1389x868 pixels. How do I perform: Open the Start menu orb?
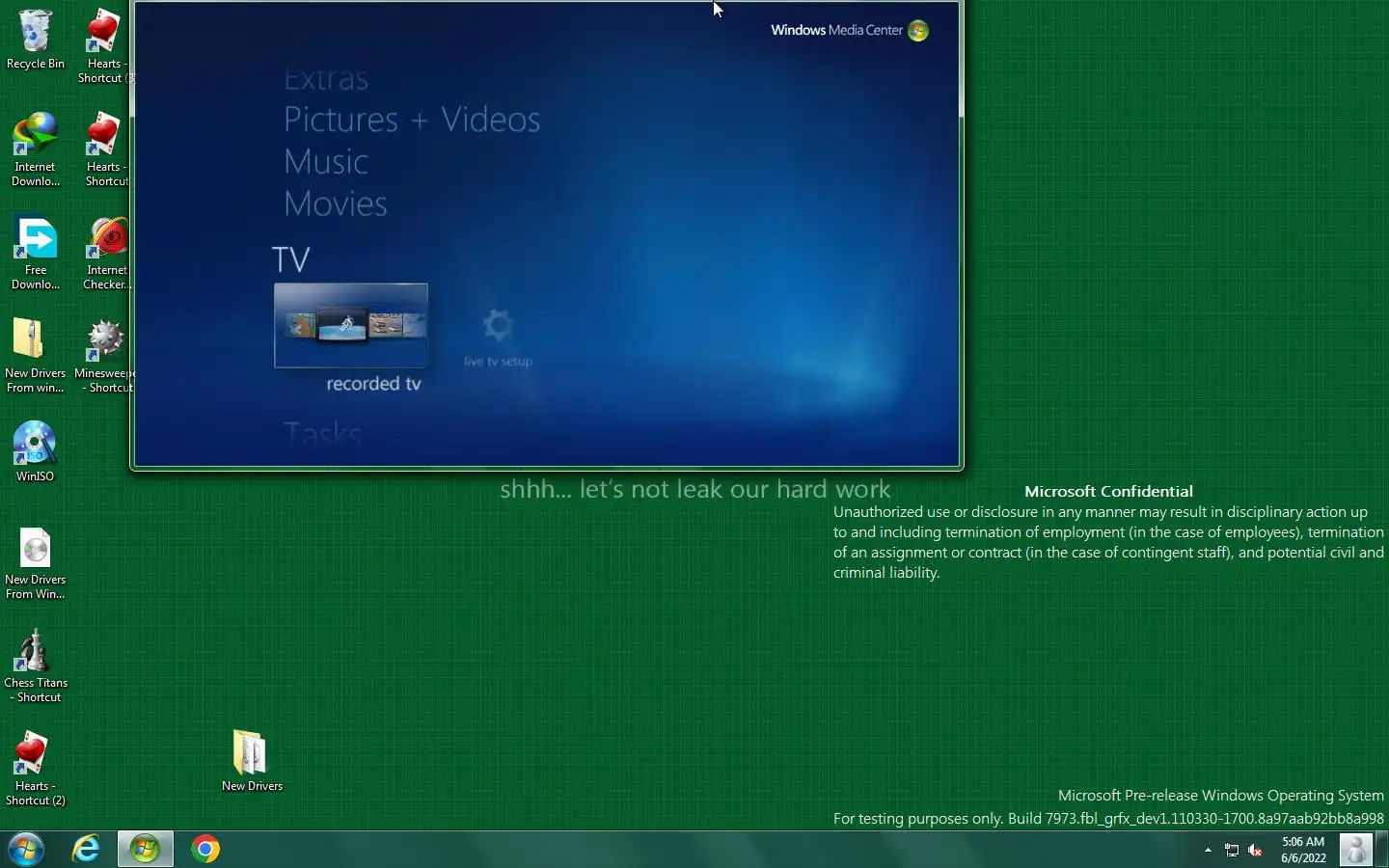[x=26, y=850]
